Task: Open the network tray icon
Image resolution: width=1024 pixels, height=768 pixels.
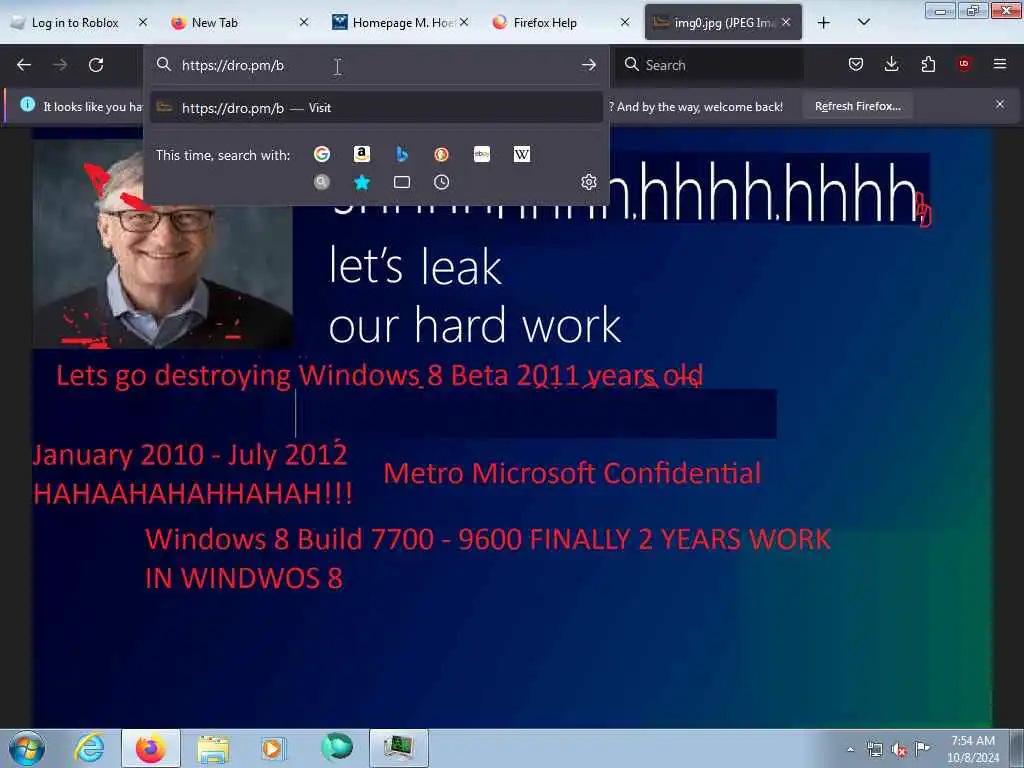Action: (875, 750)
